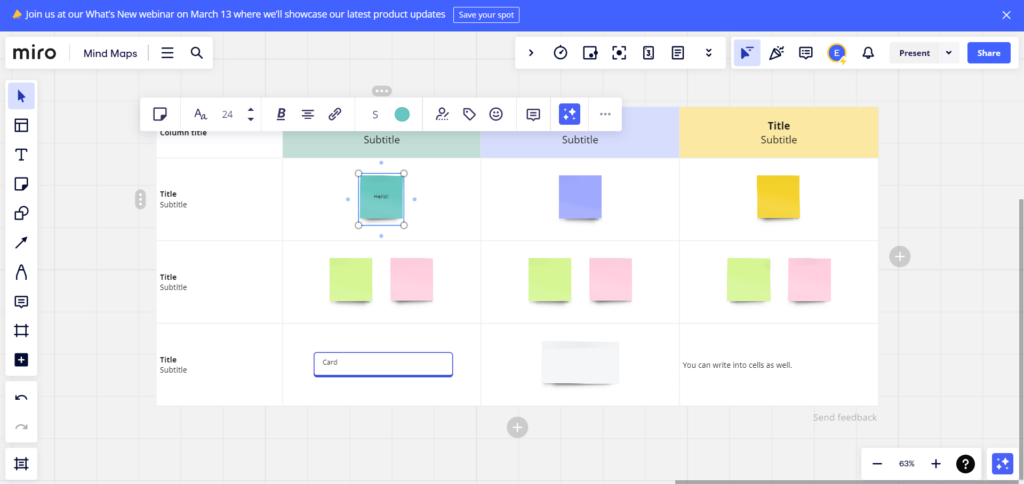The image size is (1024, 484).
Task: Toggle bold formatting
Action: [281, 114]
